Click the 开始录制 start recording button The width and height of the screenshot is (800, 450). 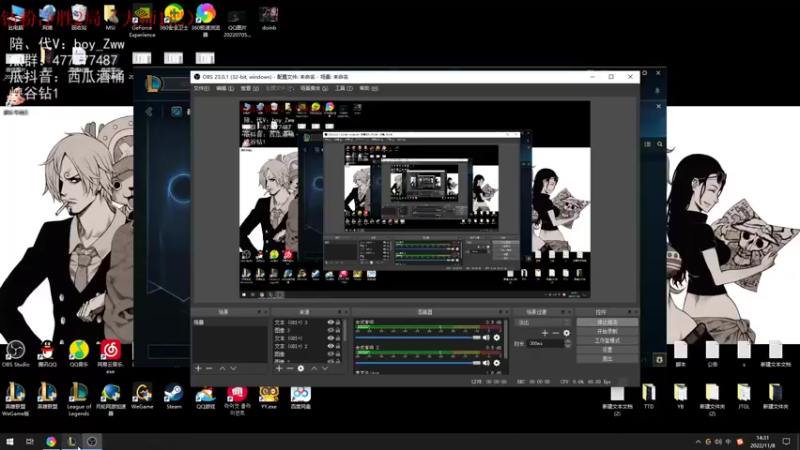click(x=607, y=331)
